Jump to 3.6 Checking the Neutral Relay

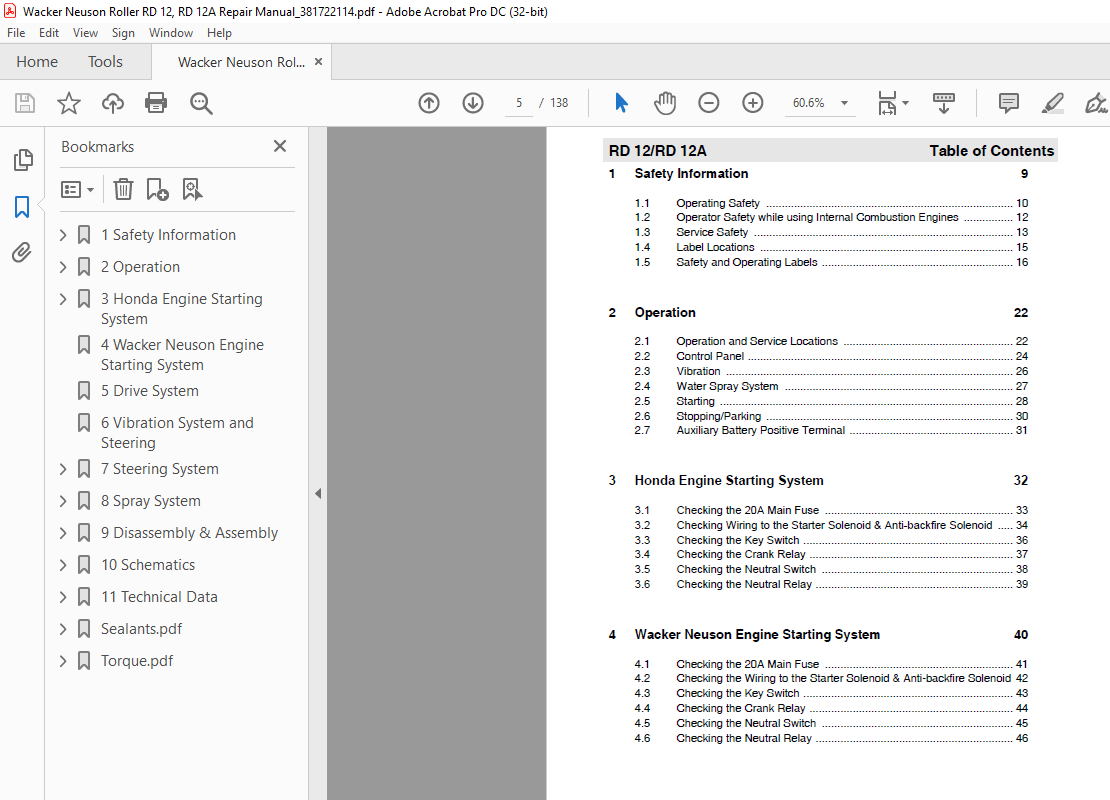pos(831,584)
